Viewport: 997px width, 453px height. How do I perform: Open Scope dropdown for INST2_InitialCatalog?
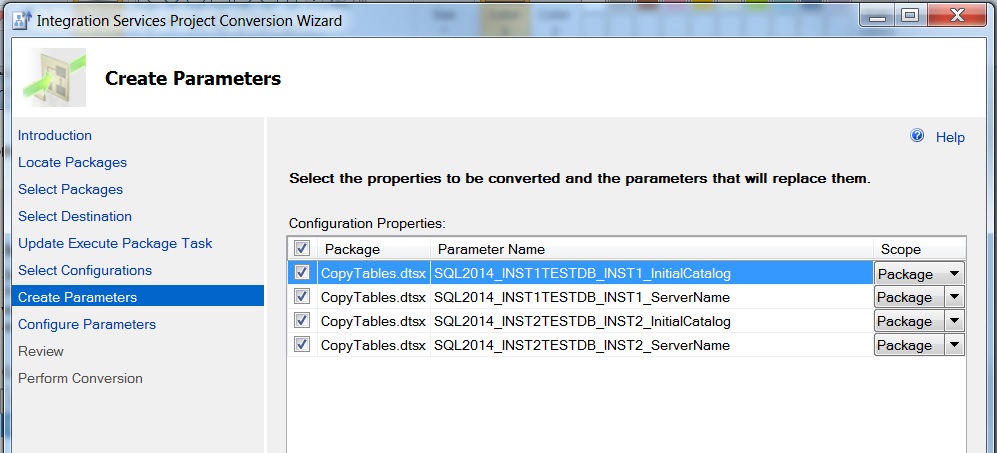954,321
